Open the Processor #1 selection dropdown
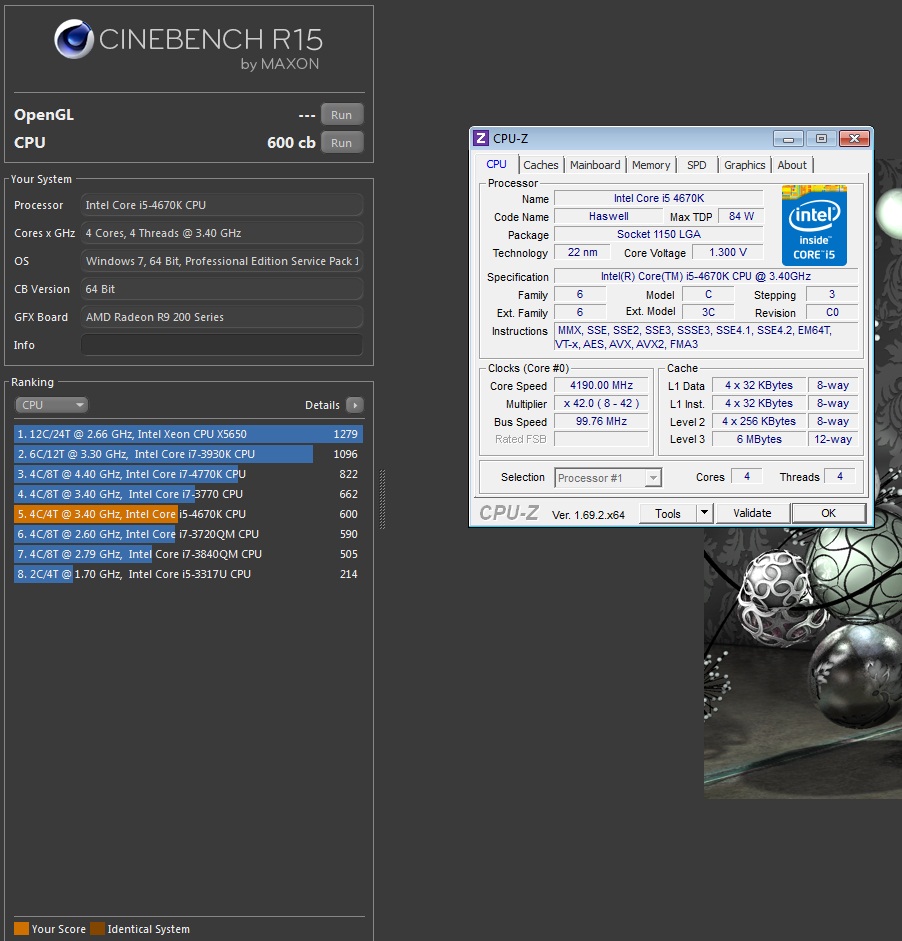Image resolution: width=902 pixels, height=941 pixels. click(x=608, y=478)
